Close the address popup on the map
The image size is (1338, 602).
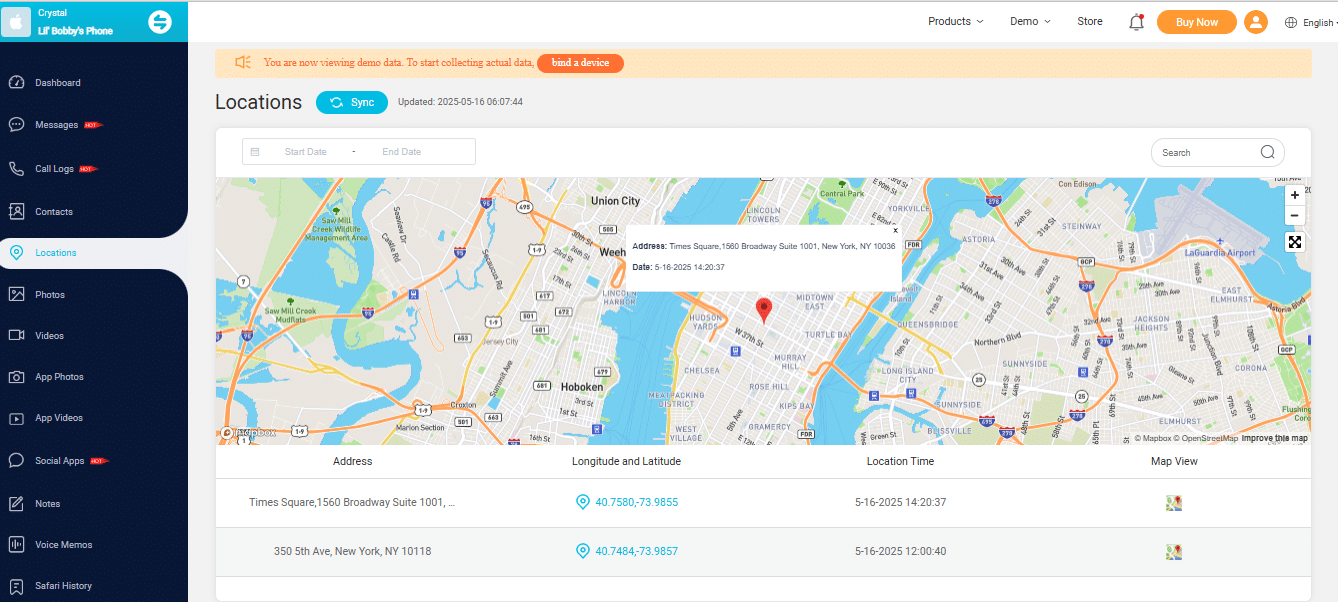pos(895,230)
